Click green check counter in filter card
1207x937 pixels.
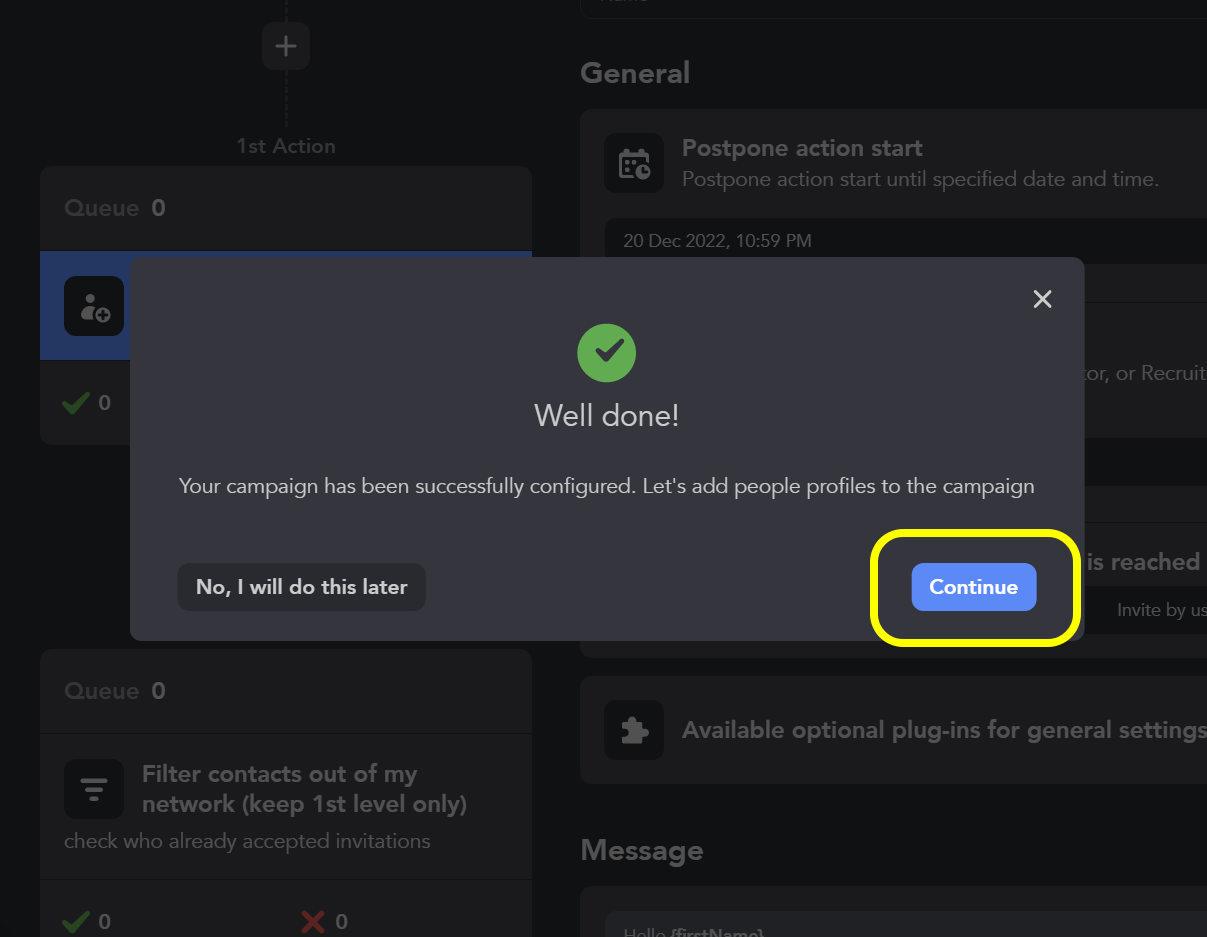77,921
